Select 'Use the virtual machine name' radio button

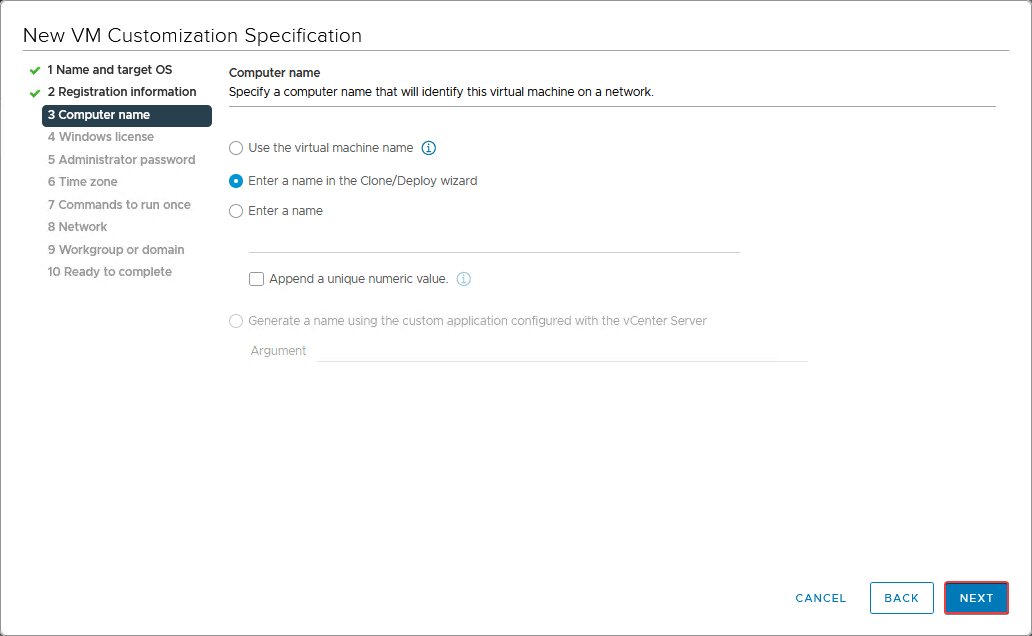pos(236,148)
